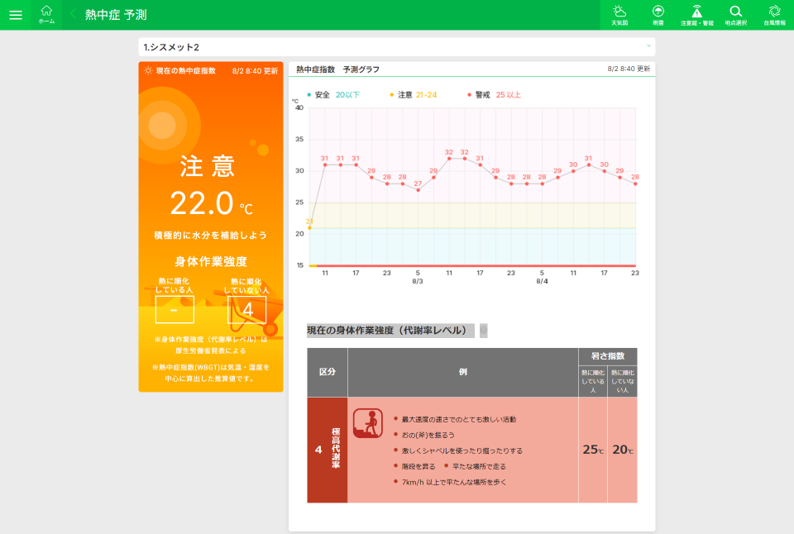Expand the 1.シスメット2 location dropdown
794x534 pixels.
tap(397, 47)
